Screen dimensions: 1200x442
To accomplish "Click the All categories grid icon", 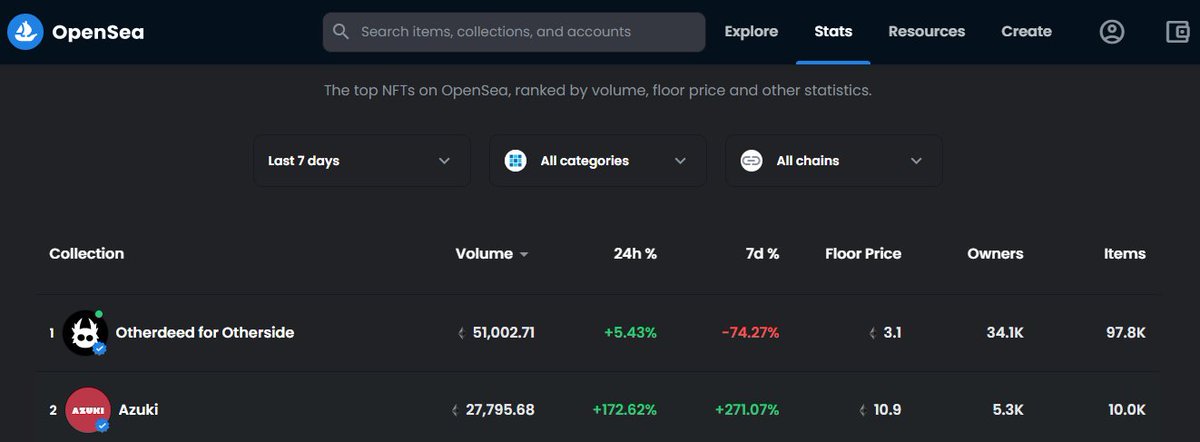I will (x=516, y=160).
